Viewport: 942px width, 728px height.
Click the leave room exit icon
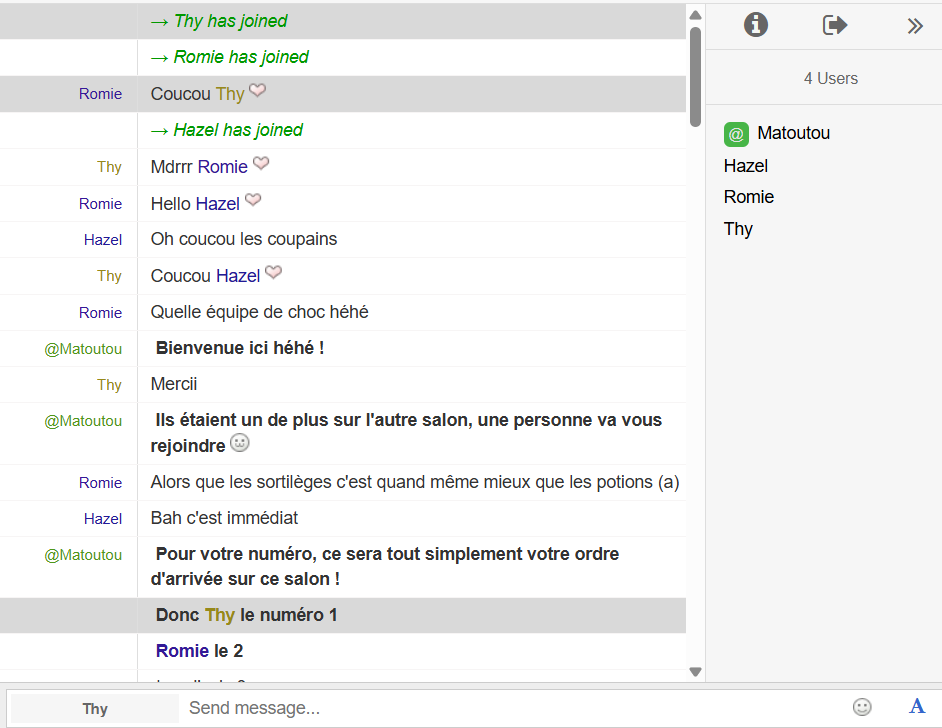(835, 25)
